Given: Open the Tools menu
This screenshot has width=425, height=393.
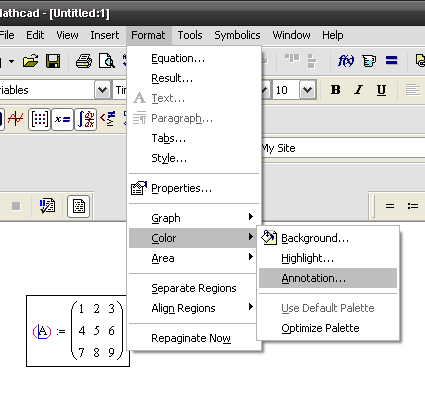Looking at the screenshot, I should [190, 35].
